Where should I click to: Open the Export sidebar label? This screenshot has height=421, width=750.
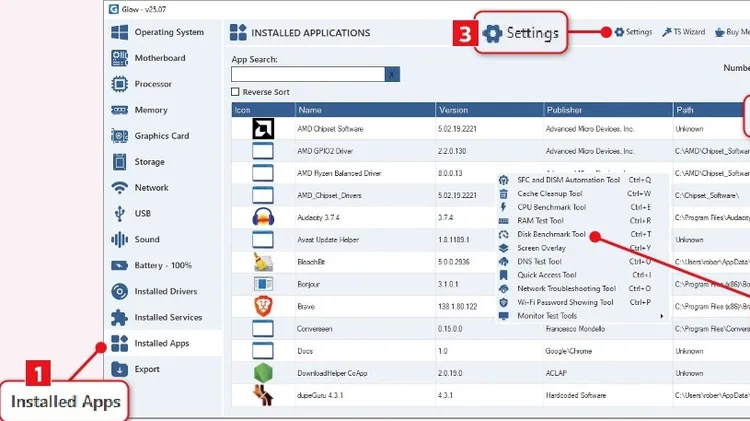point(147,369)
